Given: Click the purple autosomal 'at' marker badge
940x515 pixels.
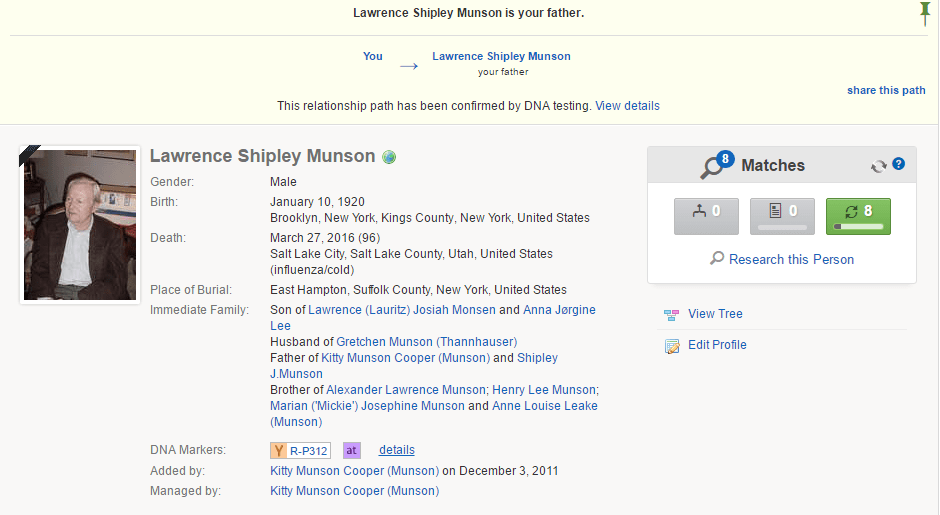Looking at the screenshot, I should tap(351, 450).
